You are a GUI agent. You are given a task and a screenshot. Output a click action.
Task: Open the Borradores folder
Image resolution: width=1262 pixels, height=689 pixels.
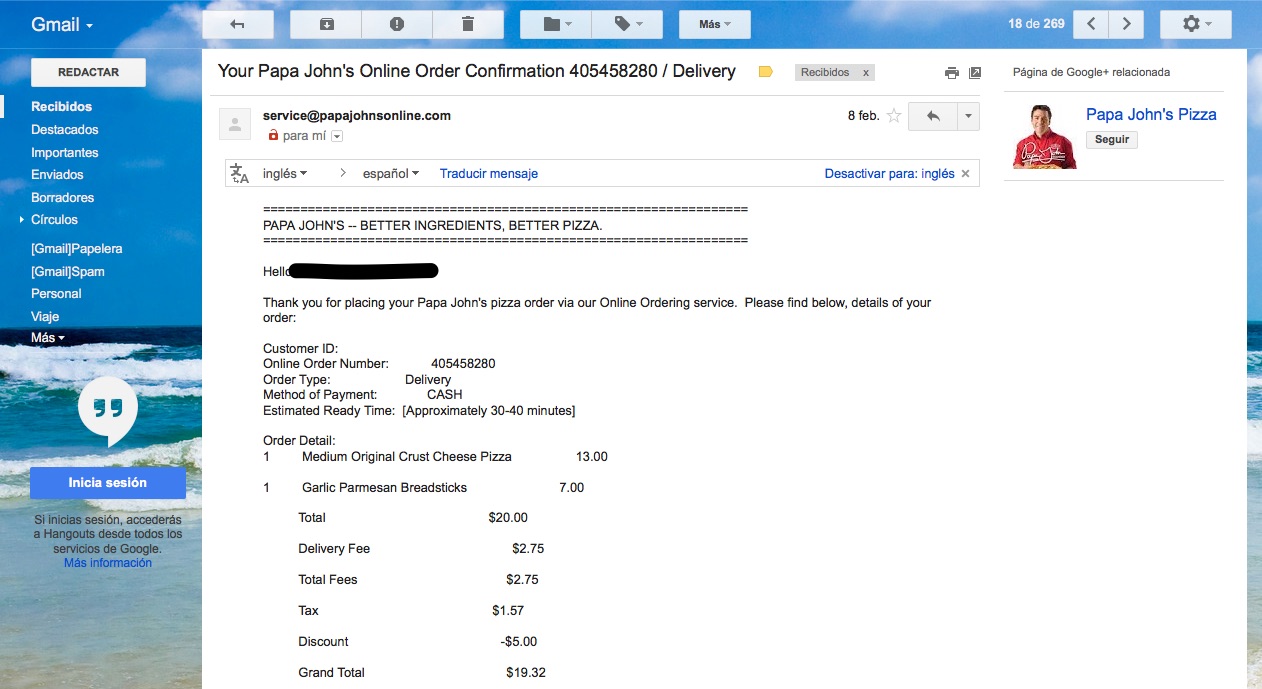(62, 198)
